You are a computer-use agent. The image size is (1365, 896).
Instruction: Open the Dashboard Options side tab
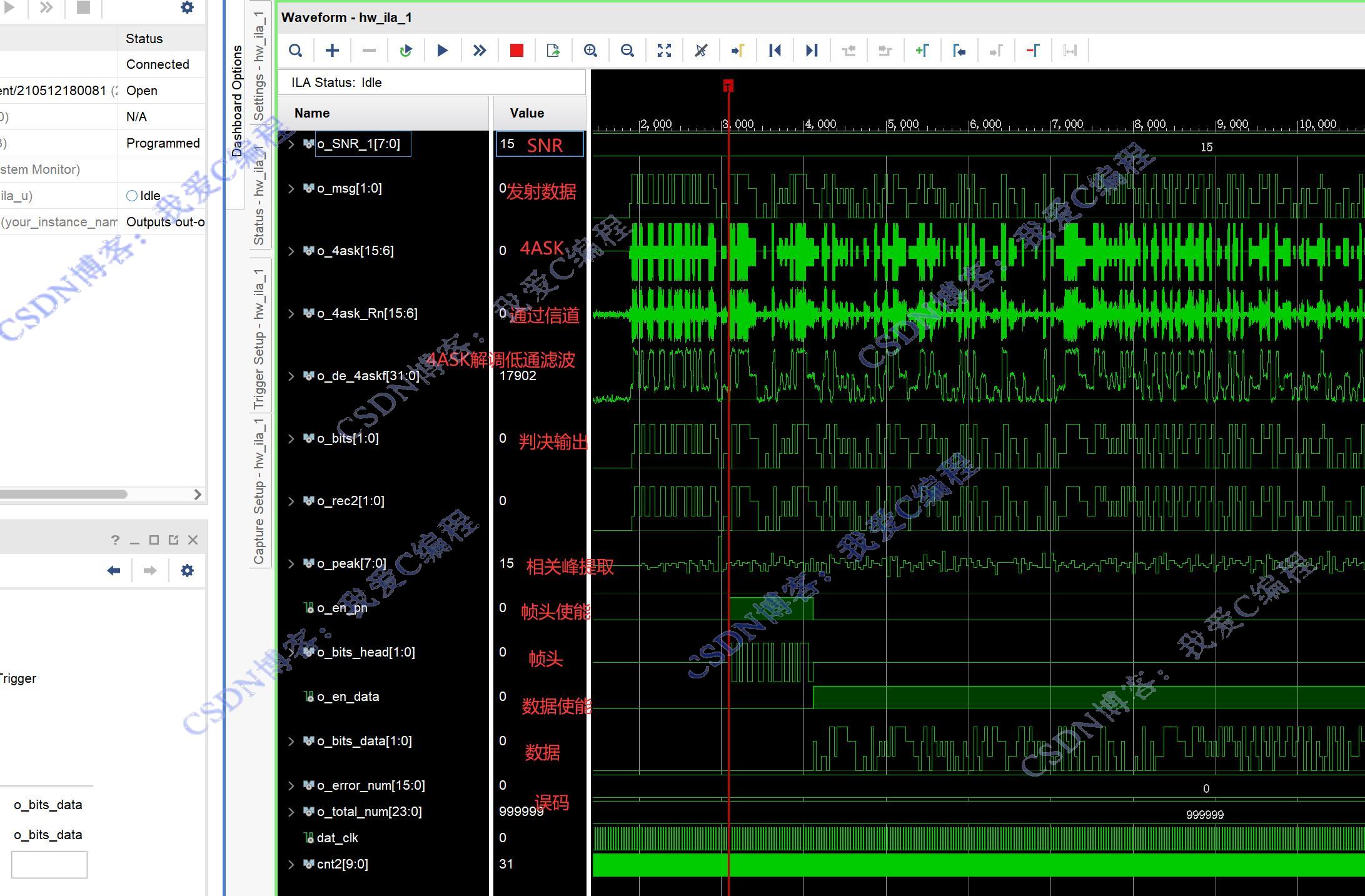click(237, 100)
